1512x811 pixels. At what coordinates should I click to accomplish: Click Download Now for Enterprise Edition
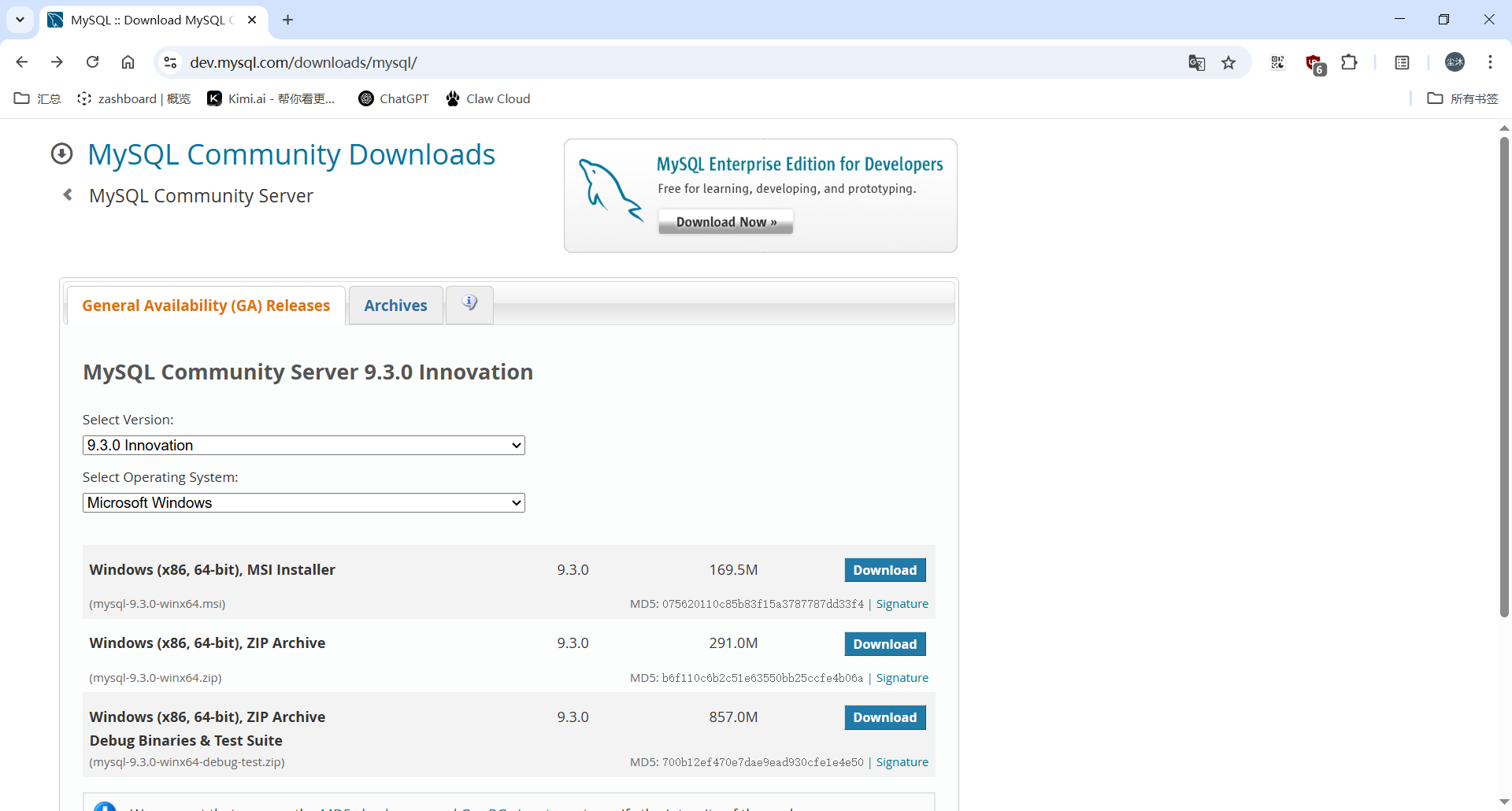tap(725, 222)
